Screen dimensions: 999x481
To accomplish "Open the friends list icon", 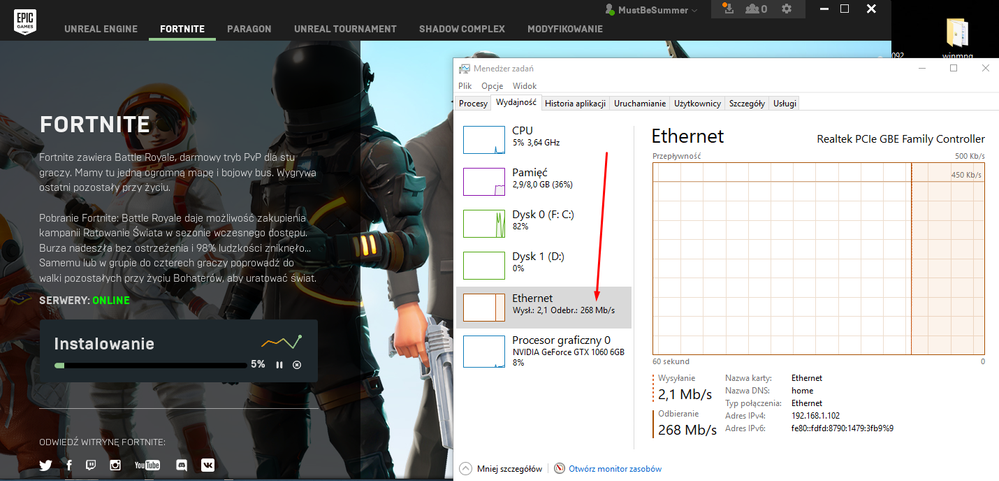I will (x=755, y=9).
